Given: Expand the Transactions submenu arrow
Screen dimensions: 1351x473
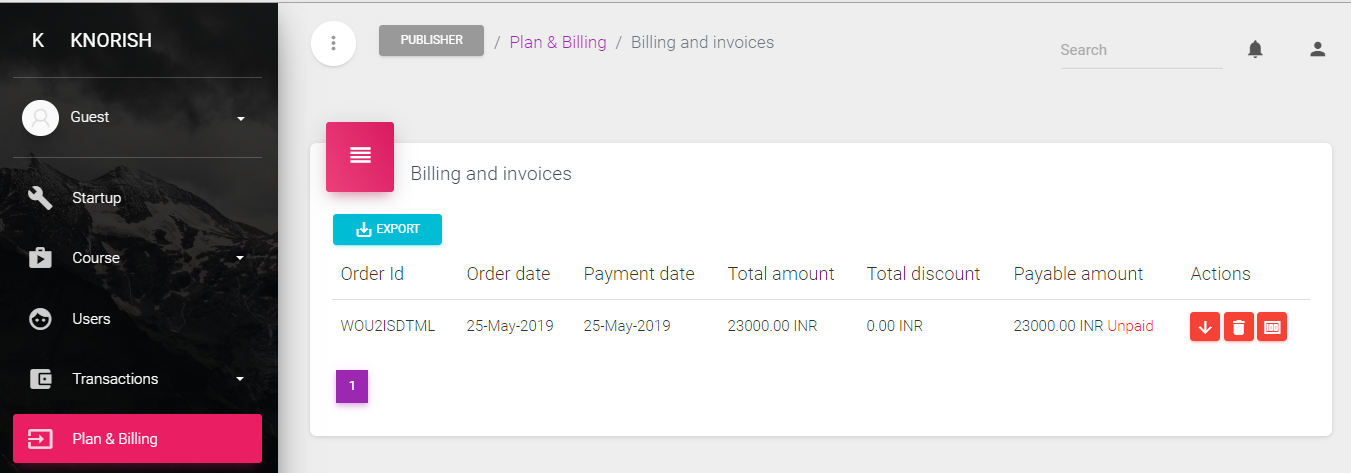Looking at the screenshot, I should tap(240, 380).
